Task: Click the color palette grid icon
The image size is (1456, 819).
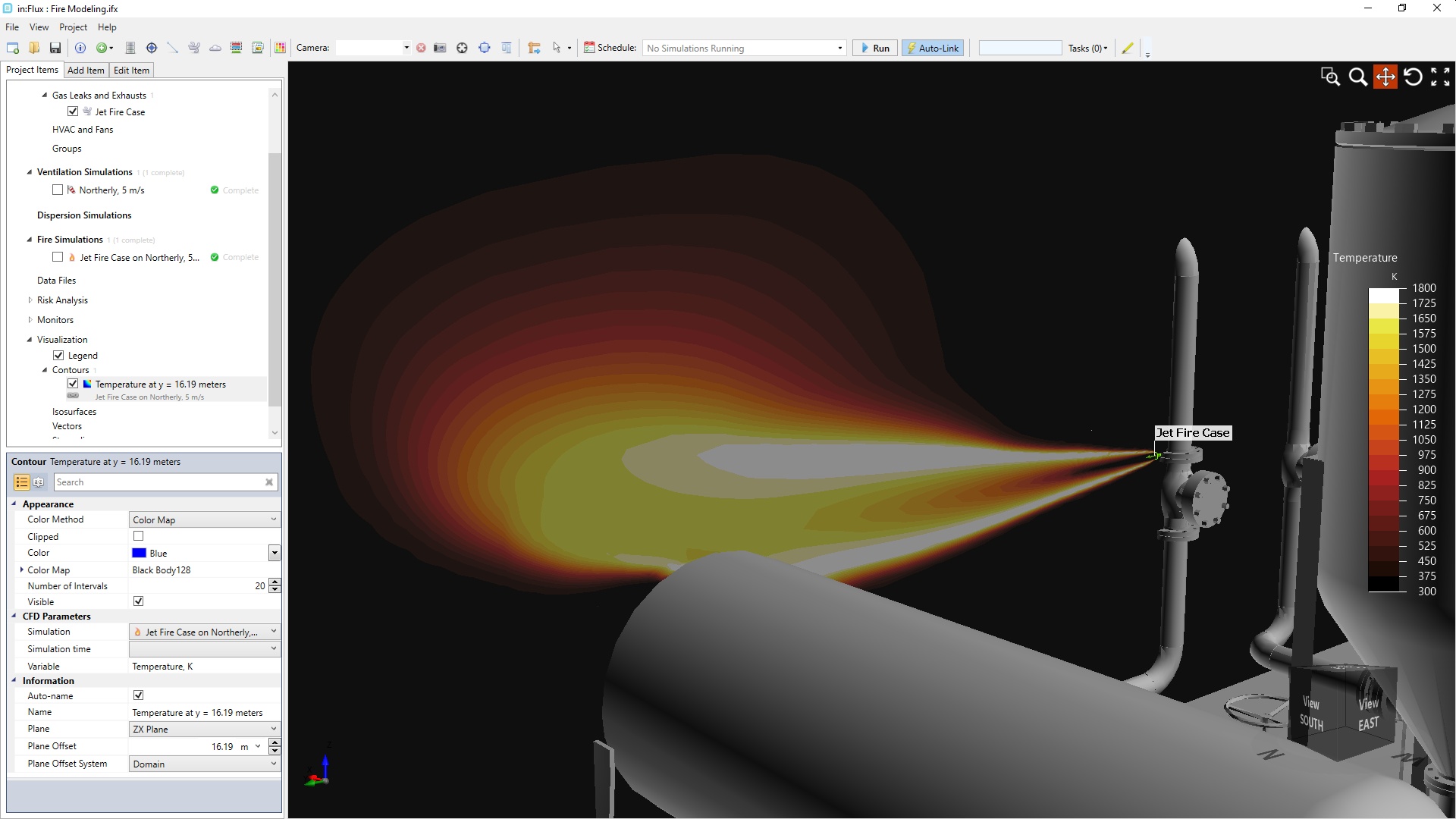Action: point(280,48)
